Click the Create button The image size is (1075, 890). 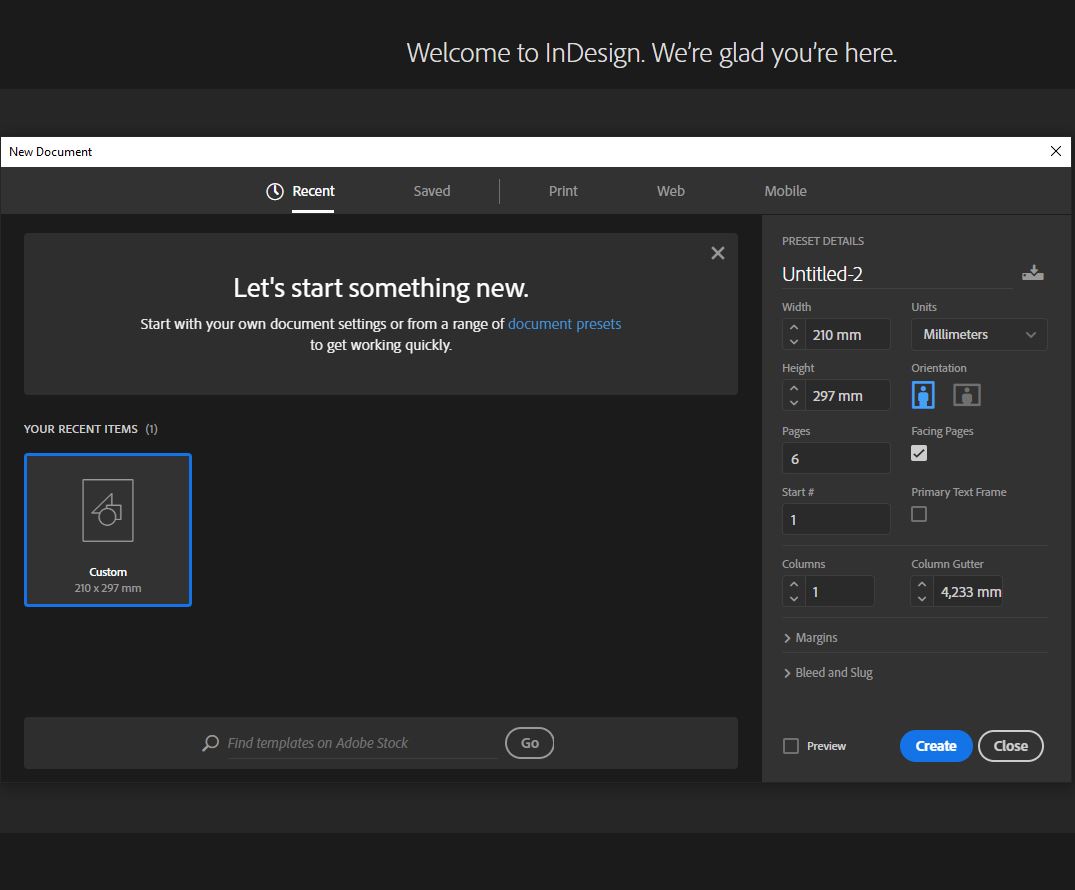click(x=936, y=746)
